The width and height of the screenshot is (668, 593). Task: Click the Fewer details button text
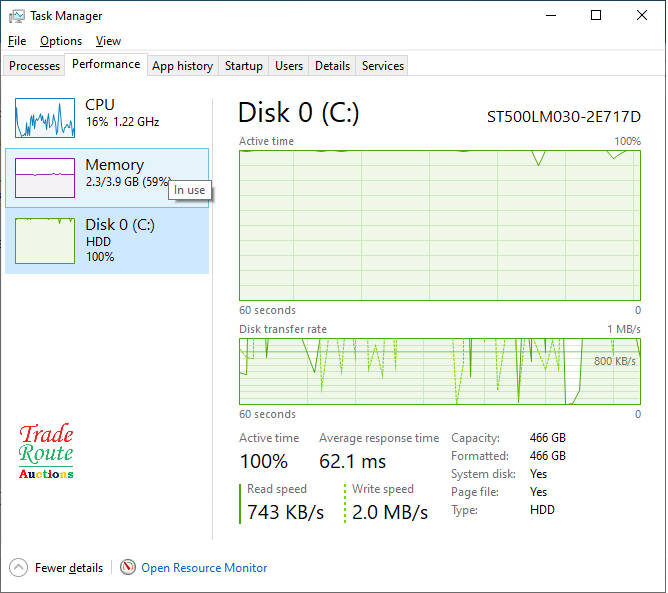(x=69, y=568)
